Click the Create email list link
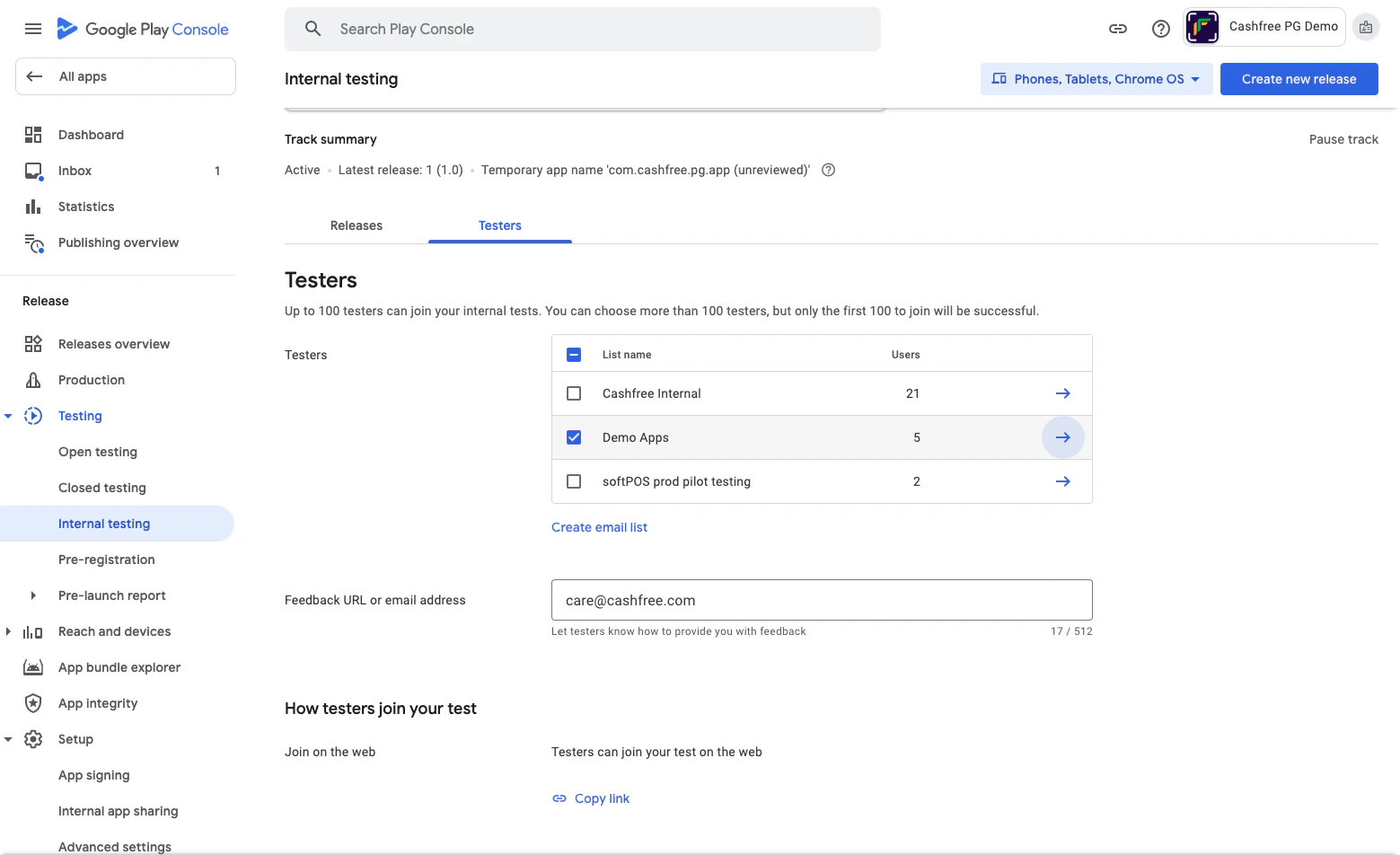Image resolution: width=1400 pixels, height=855 pixels. coord(599,527)
